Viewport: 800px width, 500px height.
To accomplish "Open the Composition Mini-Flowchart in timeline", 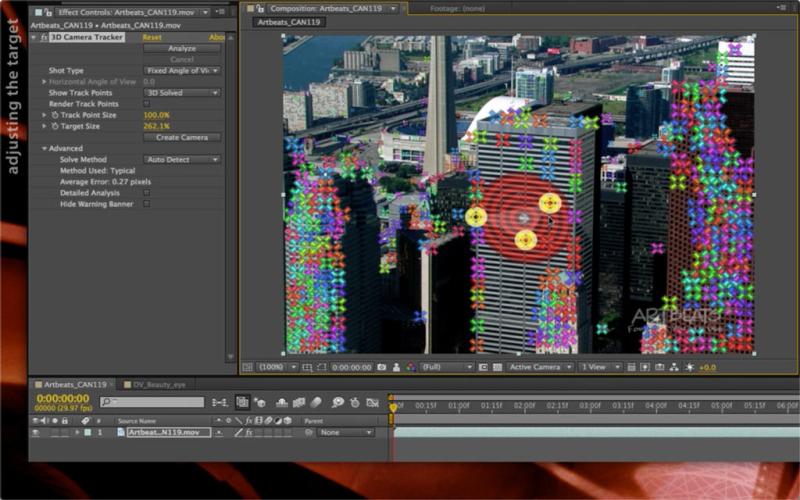I will [220, 403].
